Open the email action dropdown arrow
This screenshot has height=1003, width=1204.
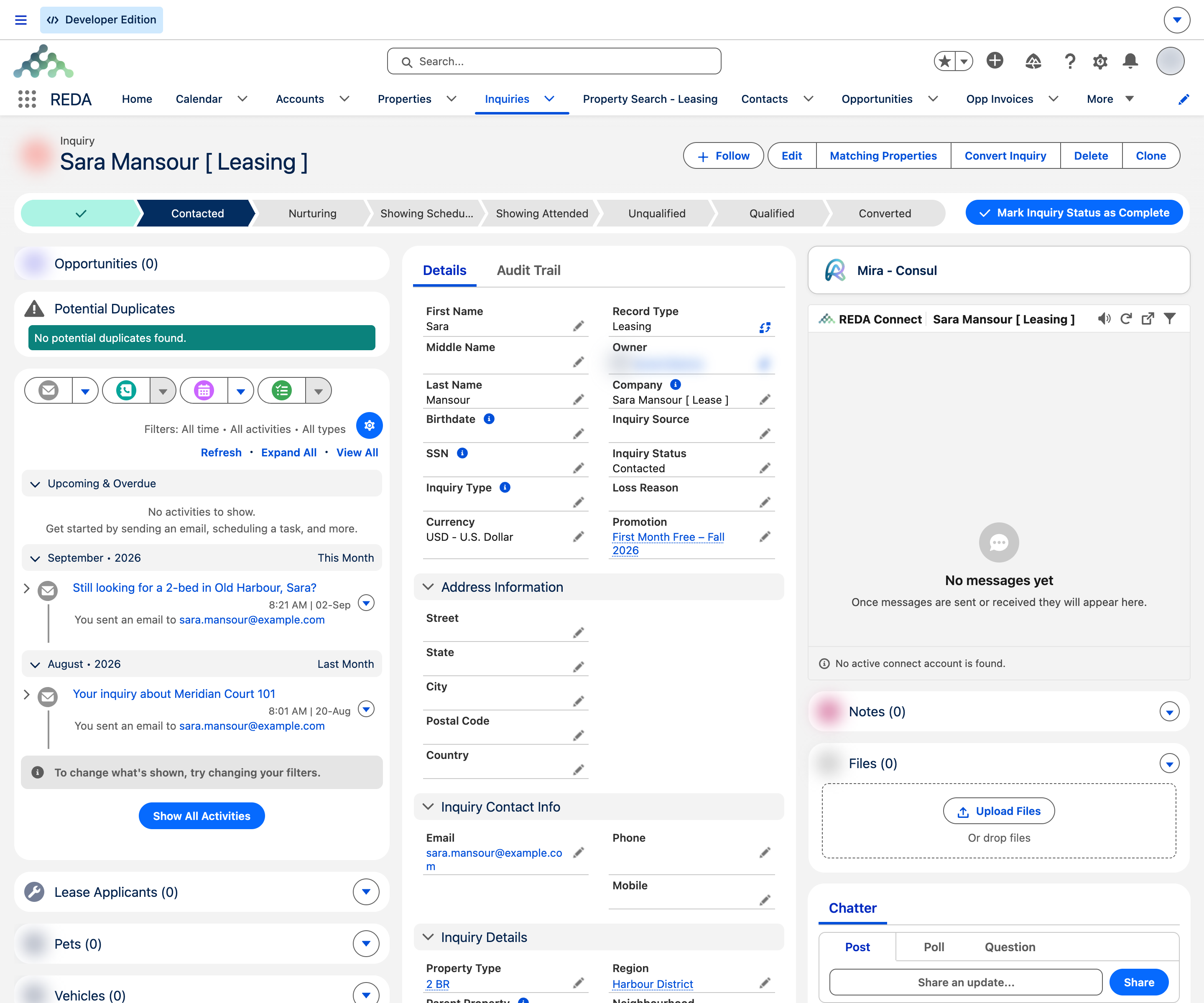(85, 391)
